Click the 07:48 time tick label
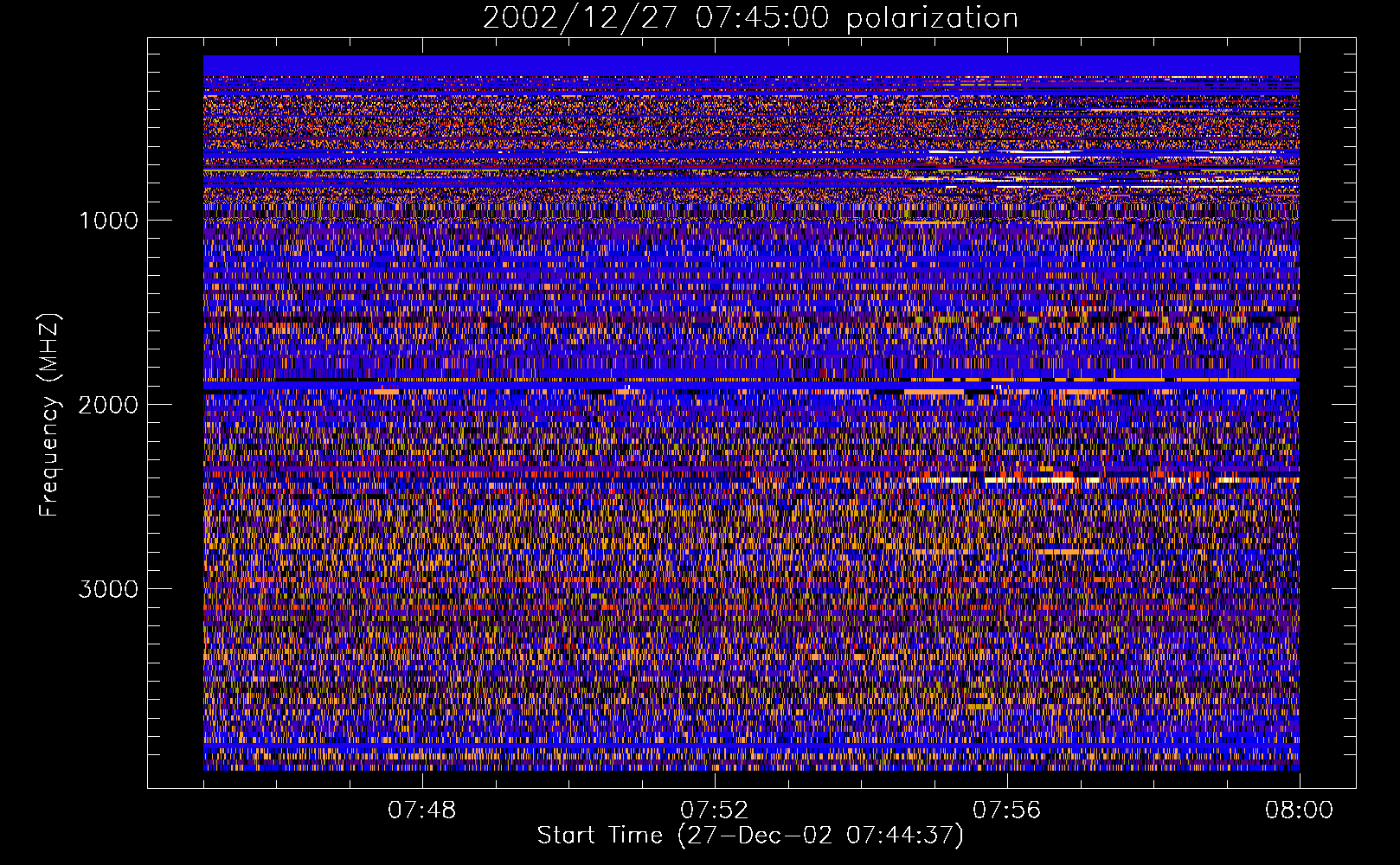 [x=421, y=811]
